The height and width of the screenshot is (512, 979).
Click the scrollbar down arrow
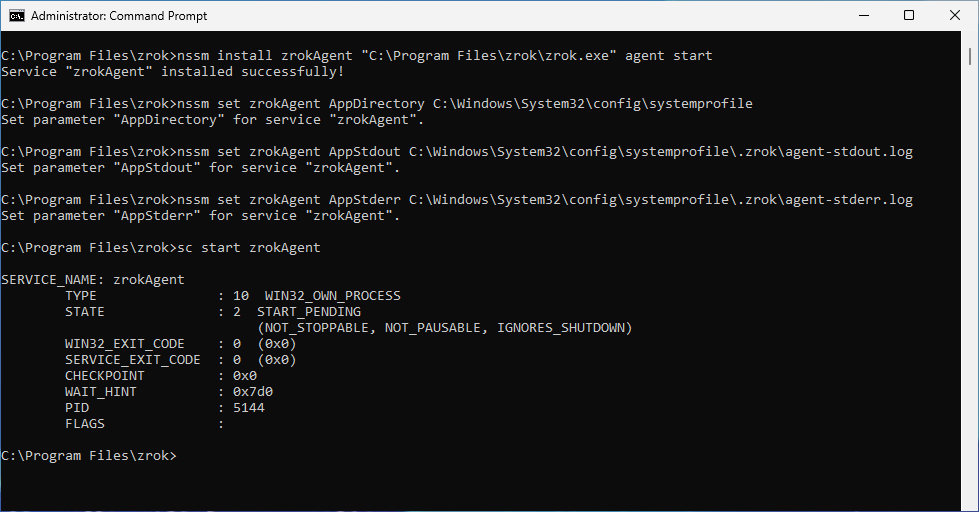(x=969, y=503)
